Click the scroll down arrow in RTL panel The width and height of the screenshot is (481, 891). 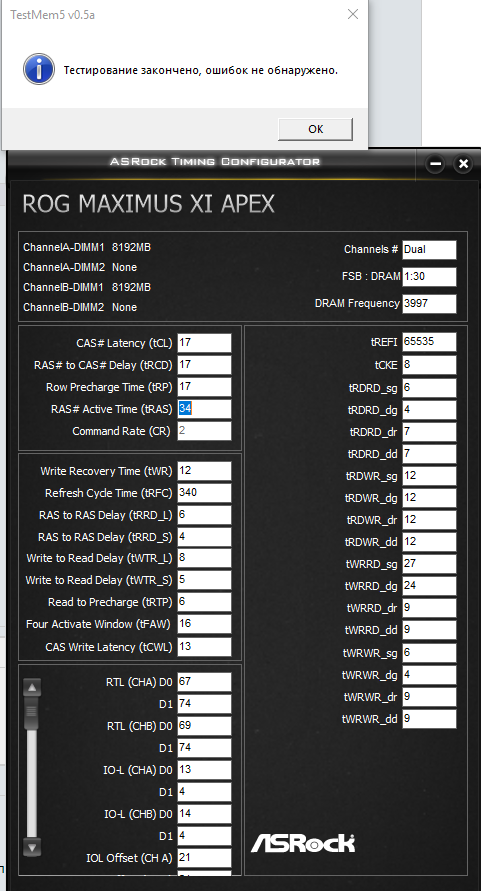[x=32, y=847]
